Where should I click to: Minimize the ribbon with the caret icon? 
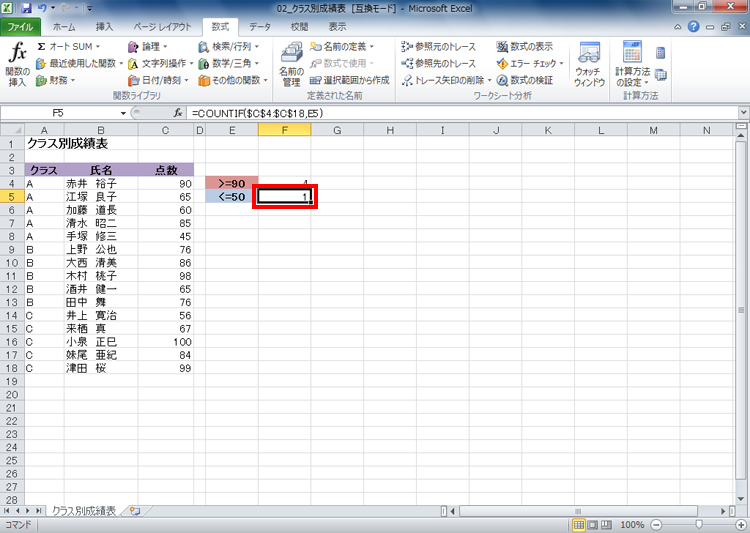point(677,27)
